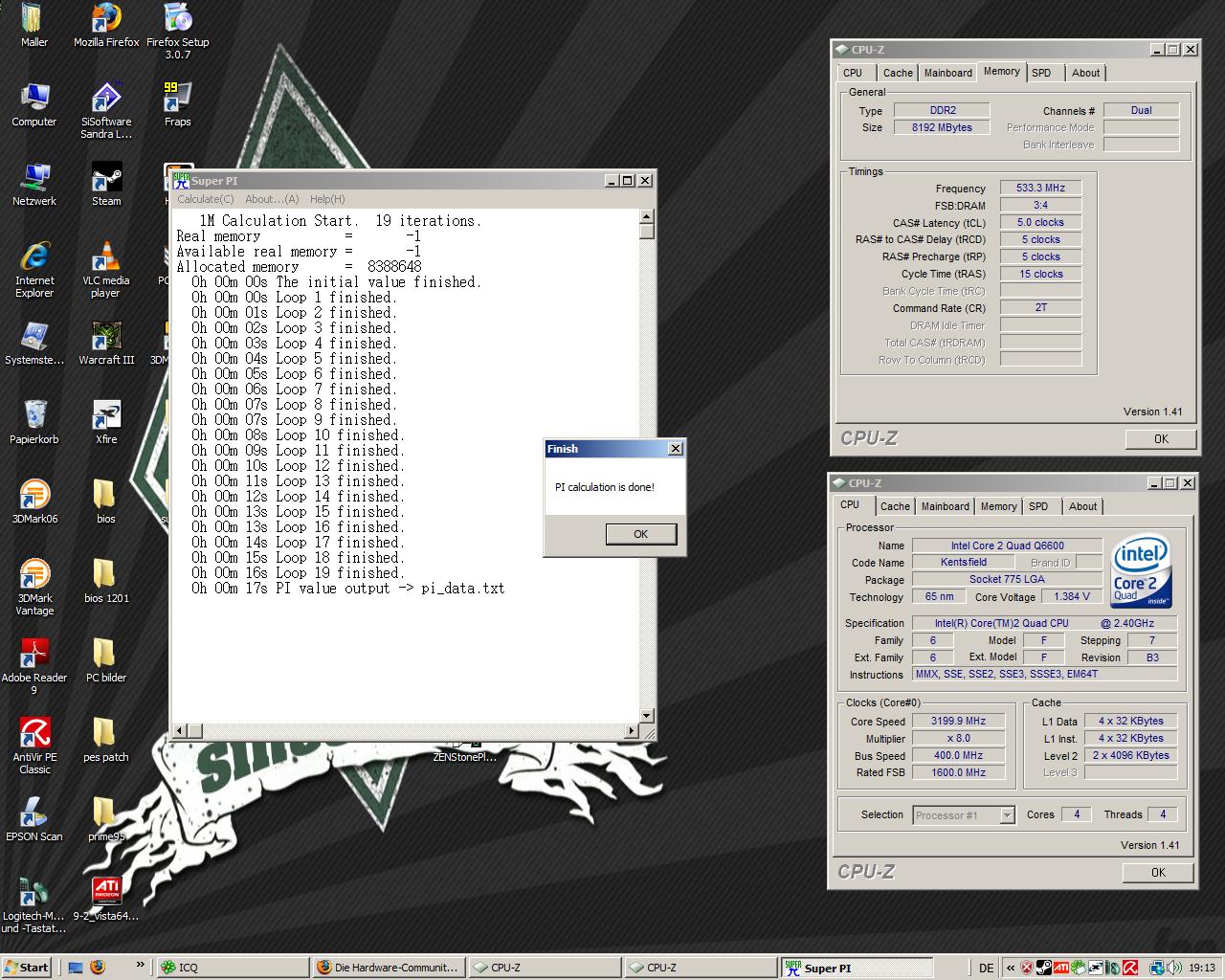Open the bios folder on desktop
Image resolution: width=1225 pixels, height=980 pixels.
click(x=106, y=502)
